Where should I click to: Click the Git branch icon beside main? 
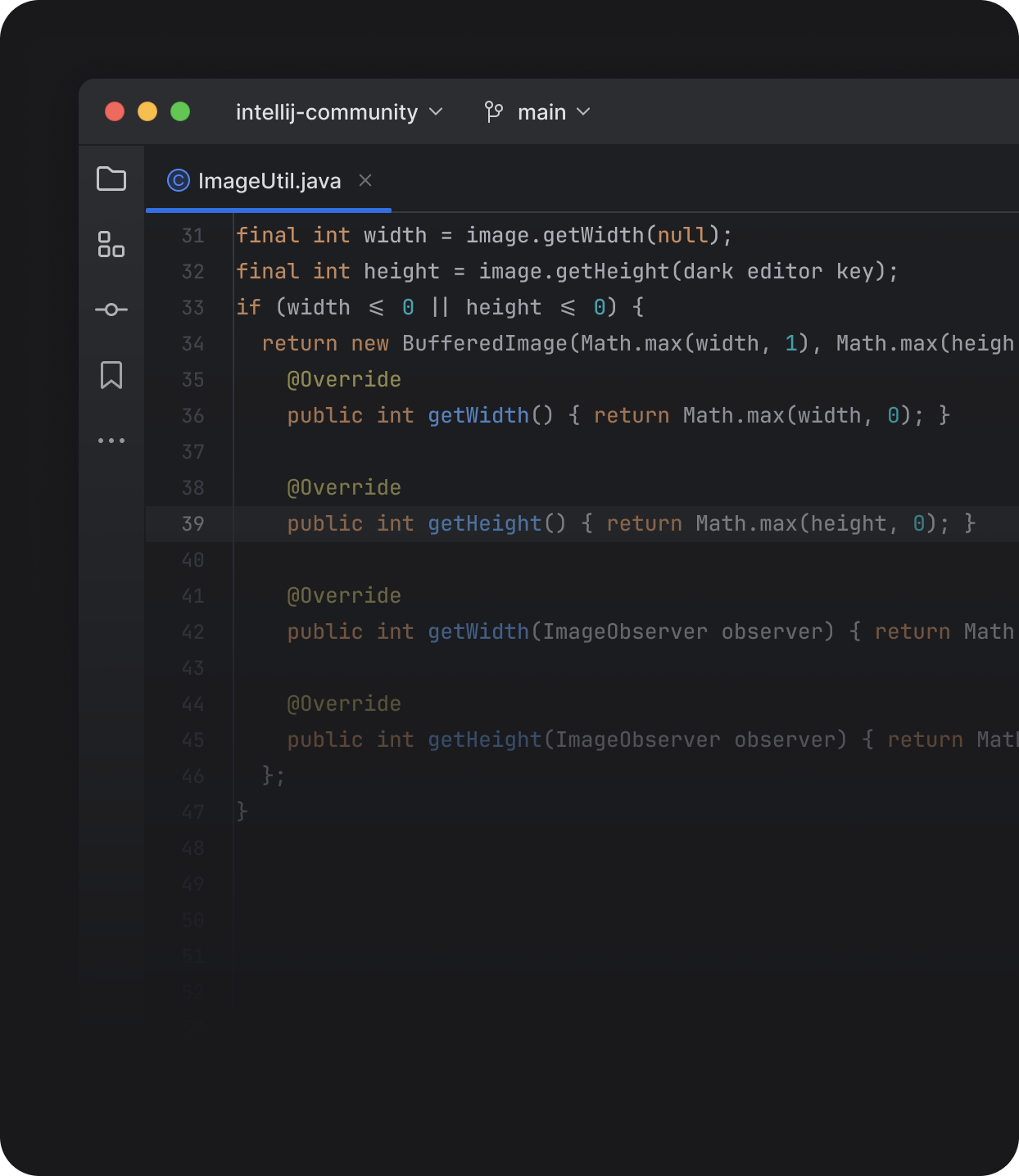[494, 111]
